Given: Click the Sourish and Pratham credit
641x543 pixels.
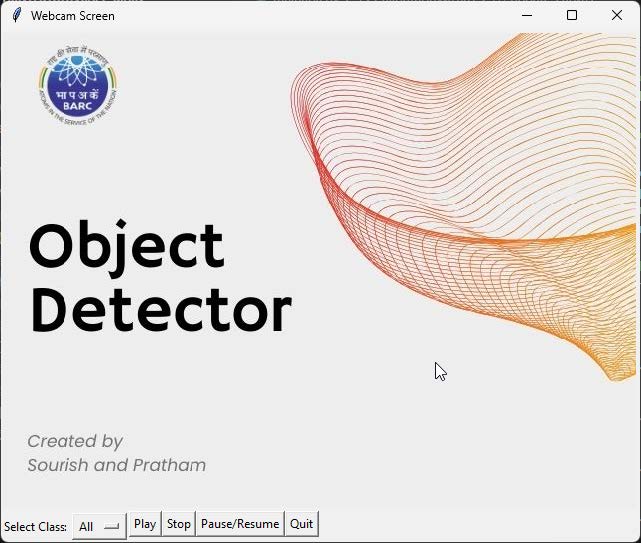Looking at the screenshot, I should pos(117,465).
